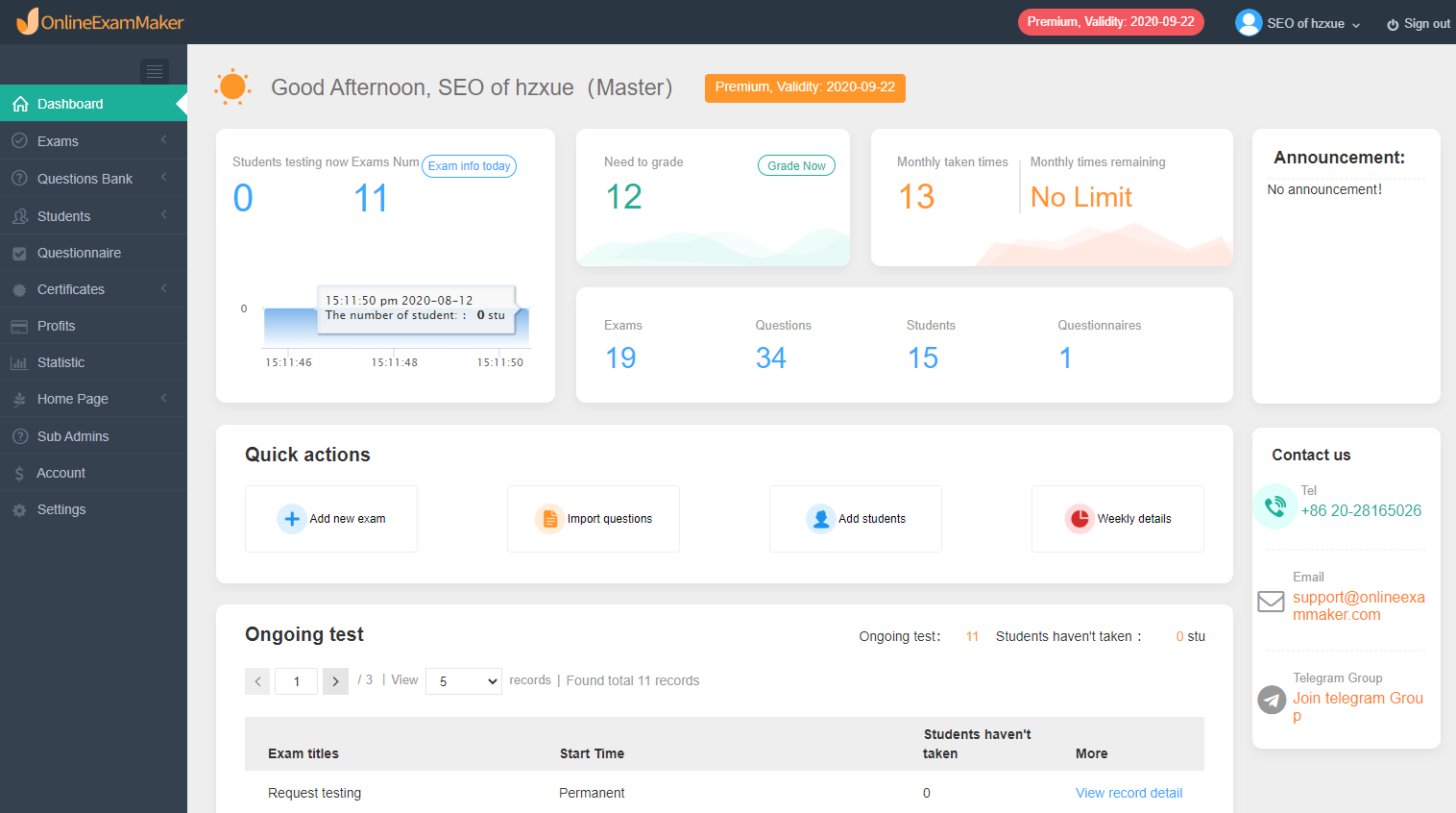Click the Need to grade number 12

(624, 197)
